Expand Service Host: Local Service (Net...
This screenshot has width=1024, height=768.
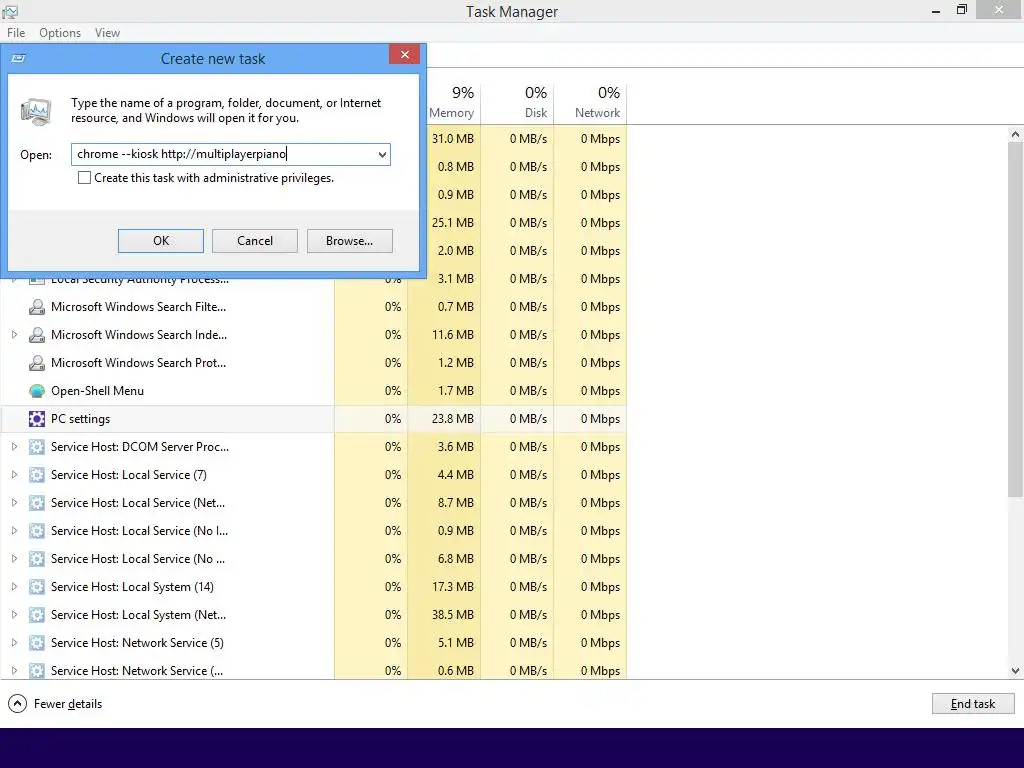(14, 503)
